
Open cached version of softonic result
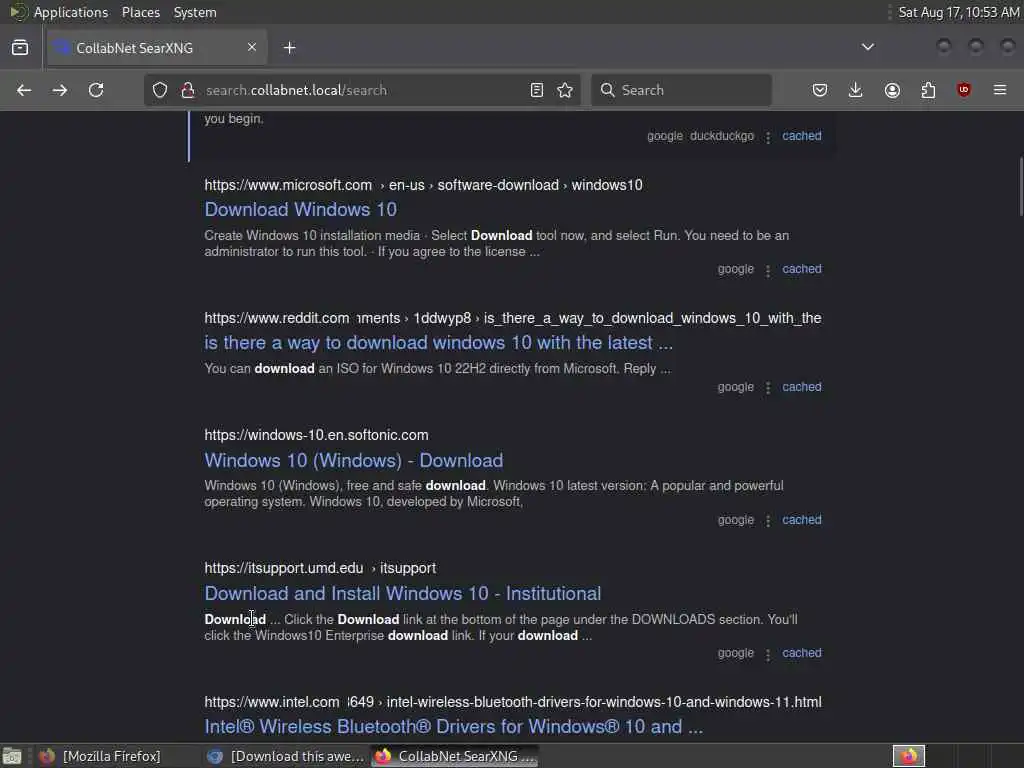tap(801, 520)
